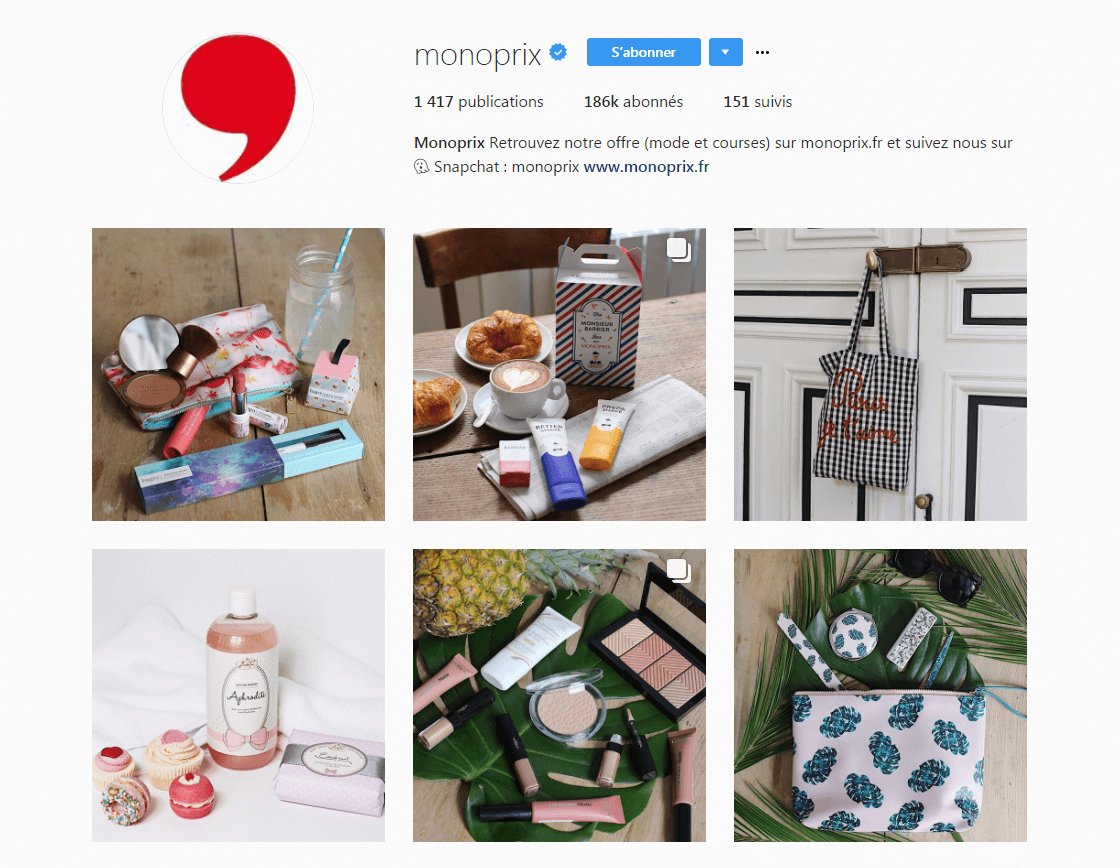The height and width of the screenshot is (868, 1120).
Task: Click the S'abonner follow button
Action: [644, 52]
